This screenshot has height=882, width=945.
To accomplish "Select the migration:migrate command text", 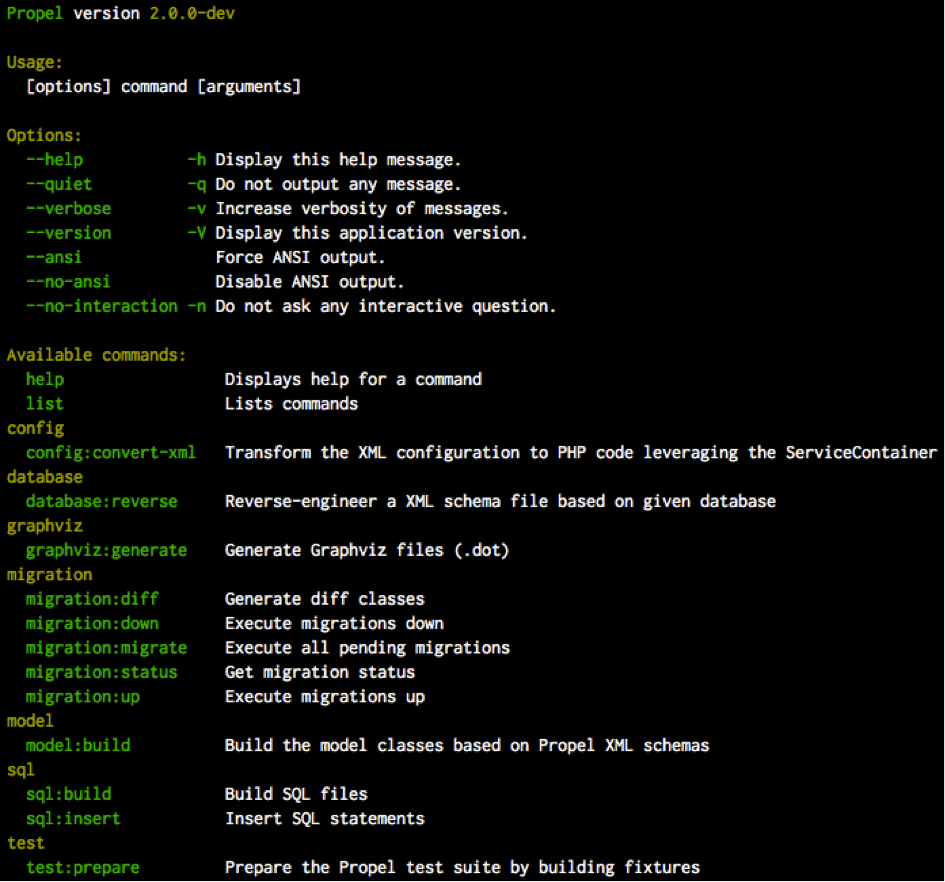I will click(107, 648).
